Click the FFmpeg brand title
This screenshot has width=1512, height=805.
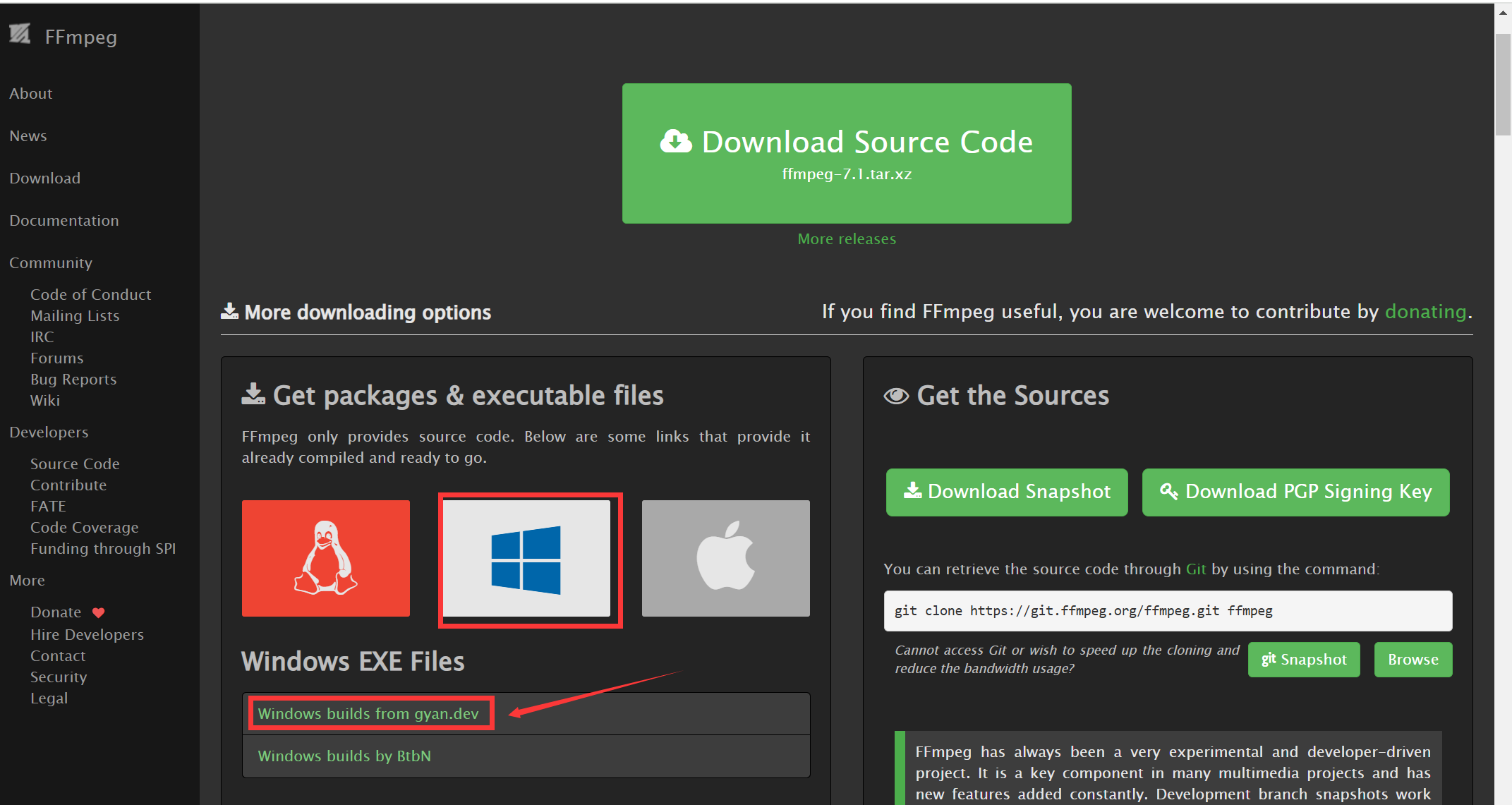coord(81,37)
